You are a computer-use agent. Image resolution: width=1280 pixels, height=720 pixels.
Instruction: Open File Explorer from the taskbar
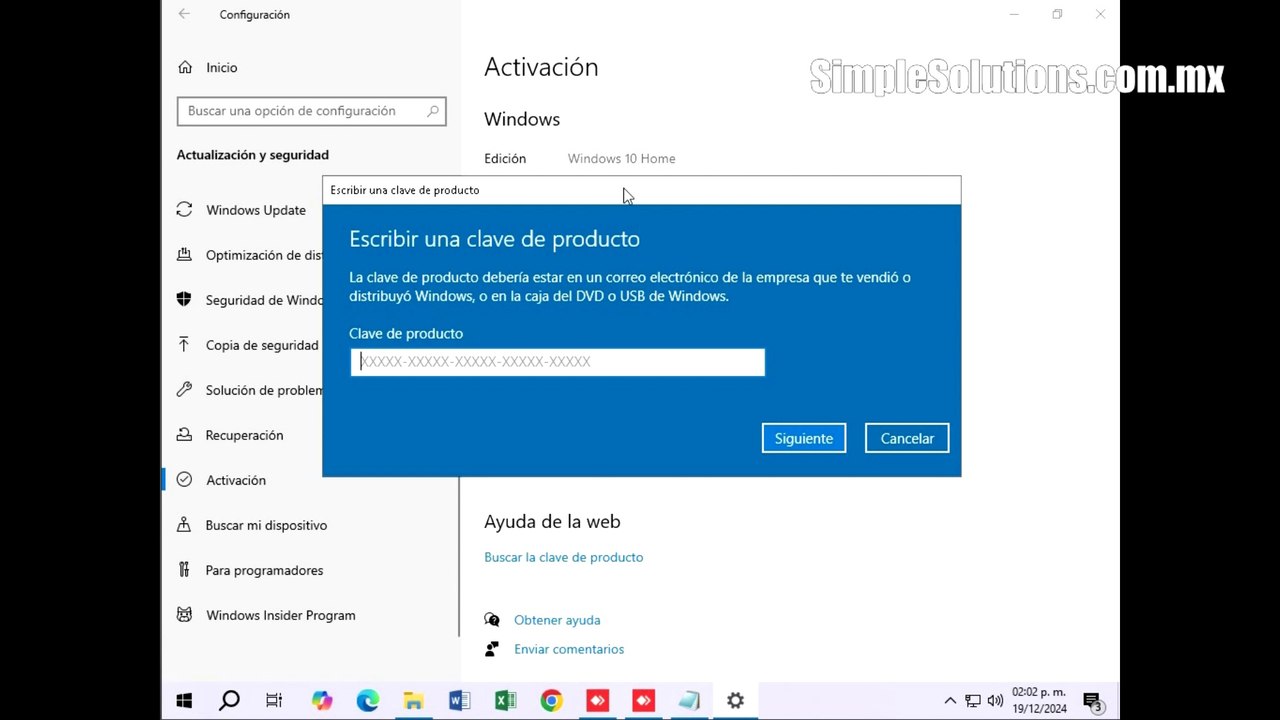(413, 701)
